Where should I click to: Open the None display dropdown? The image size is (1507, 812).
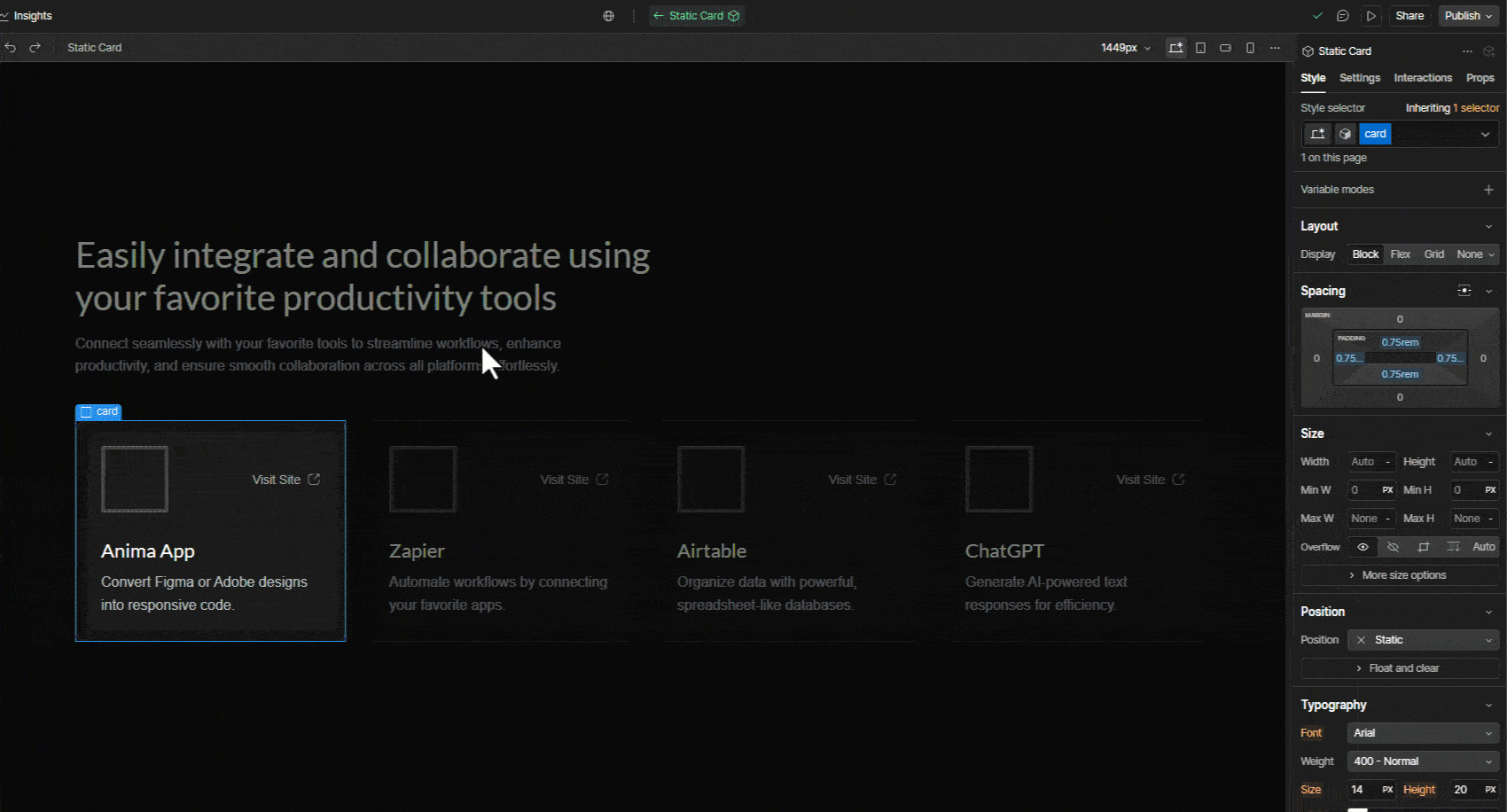tap(1475, 254)
